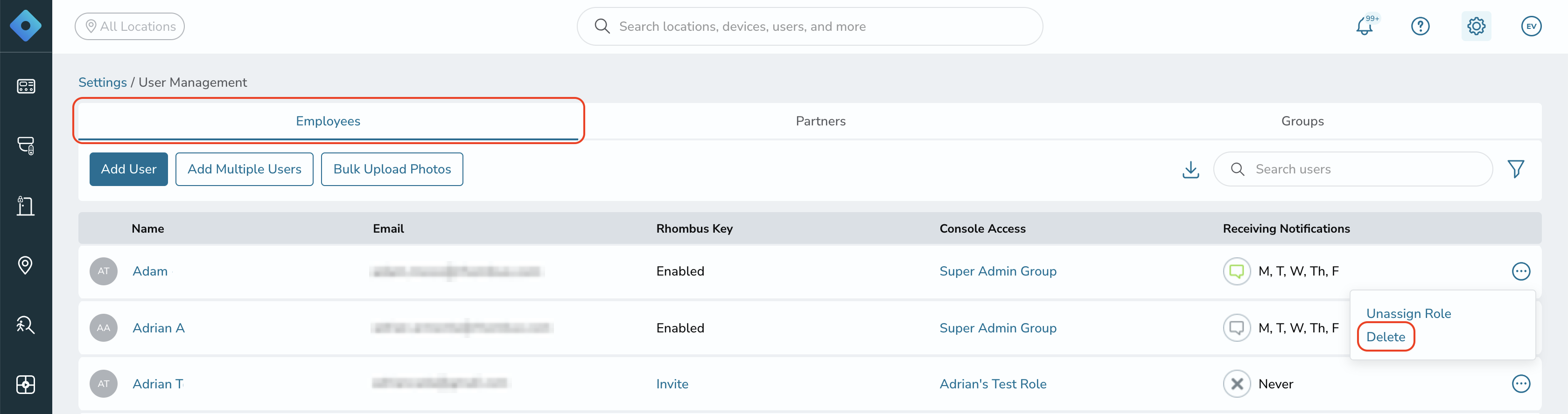
Task: Select Delete in the context menu
Action: tap(1386, 337)
